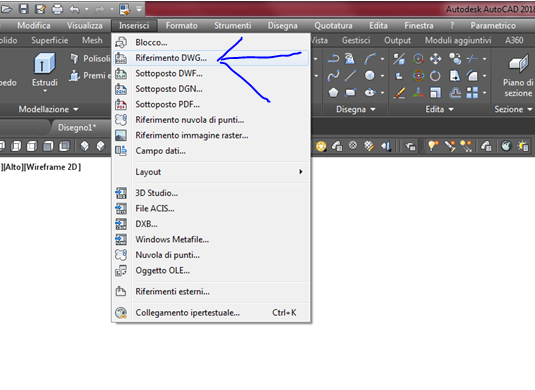This screenshot has width=535, height=390.
Task: Click the Redo arrow icon
Action: [100, 9]
